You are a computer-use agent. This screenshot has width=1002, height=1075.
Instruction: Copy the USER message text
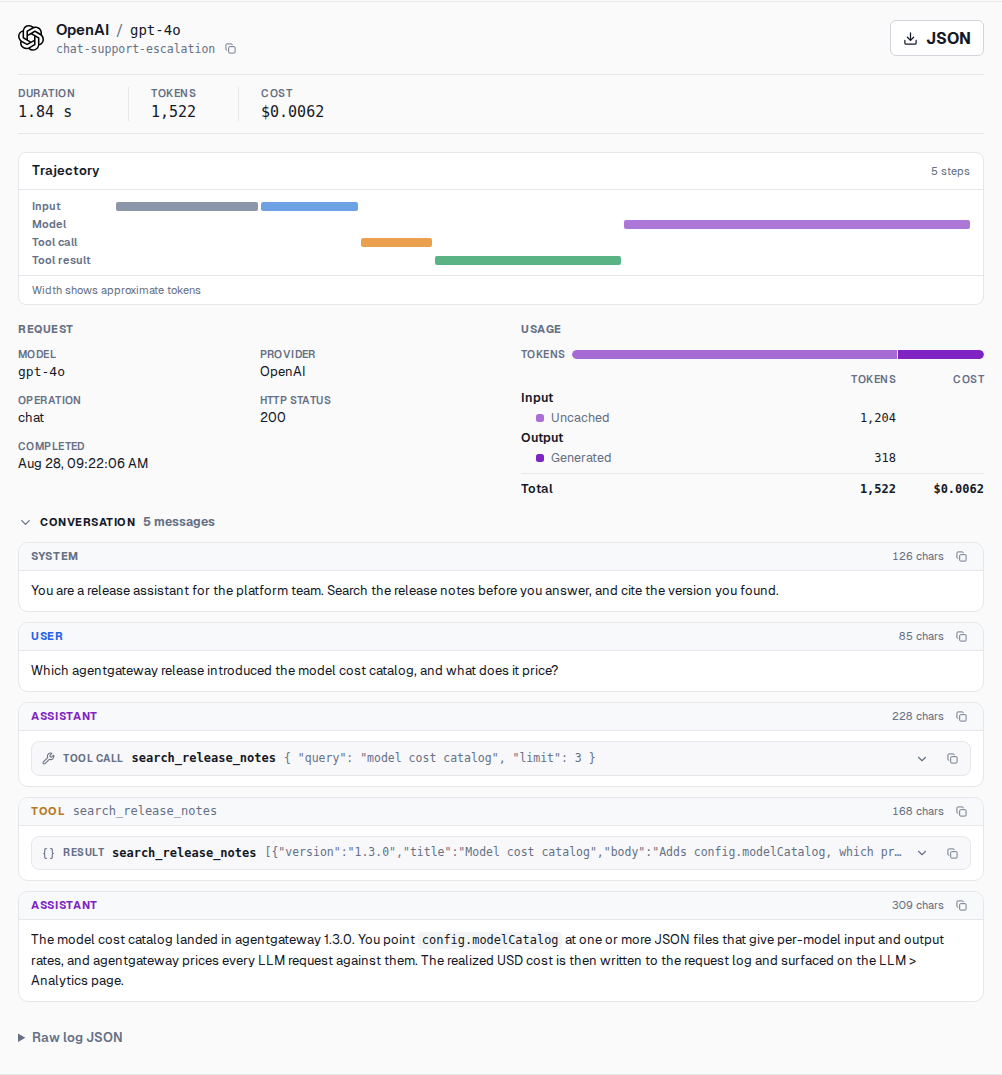pyautogui.click(x=962, y=637)
